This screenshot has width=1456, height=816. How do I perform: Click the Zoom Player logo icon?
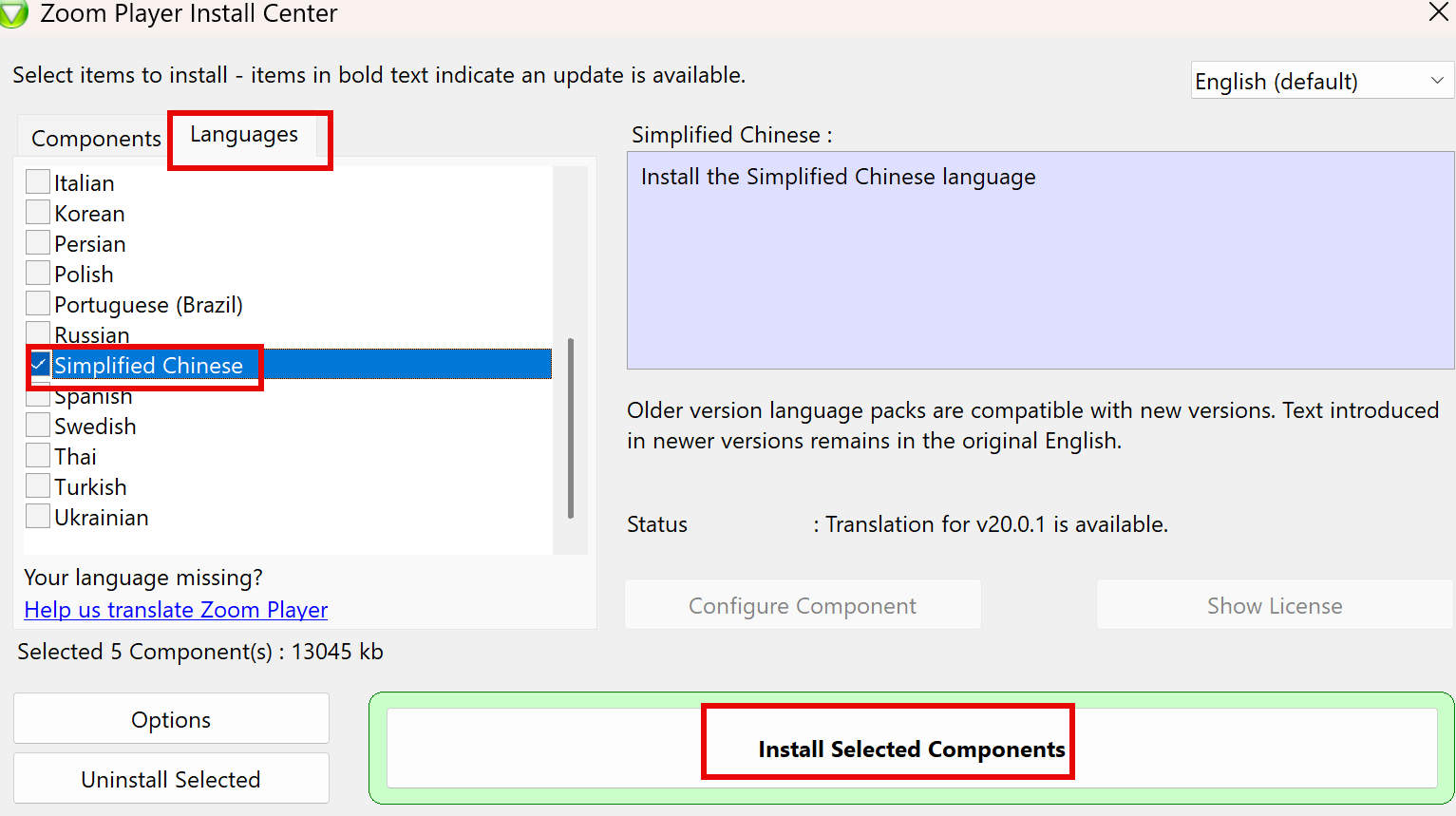[x=13, y=13]
